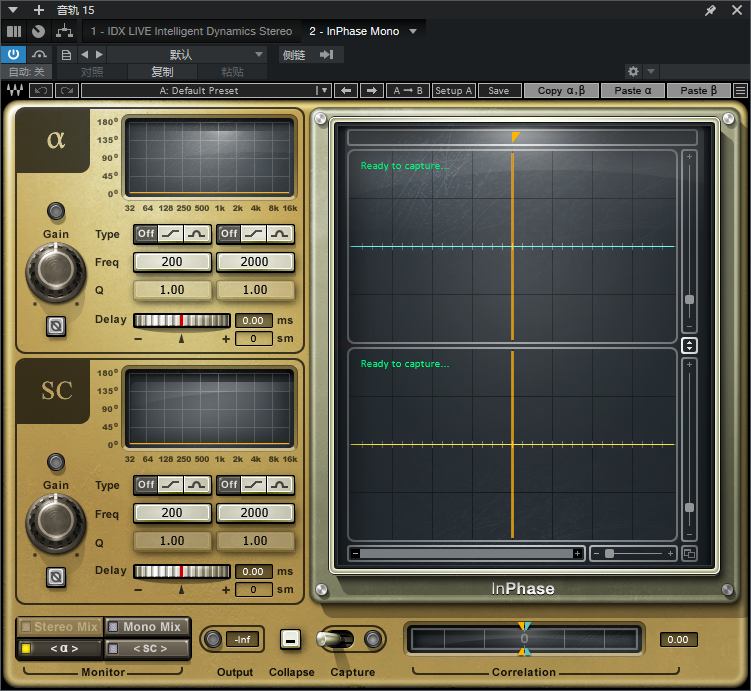Open the track menu triangle at top-left

[13, 10]
